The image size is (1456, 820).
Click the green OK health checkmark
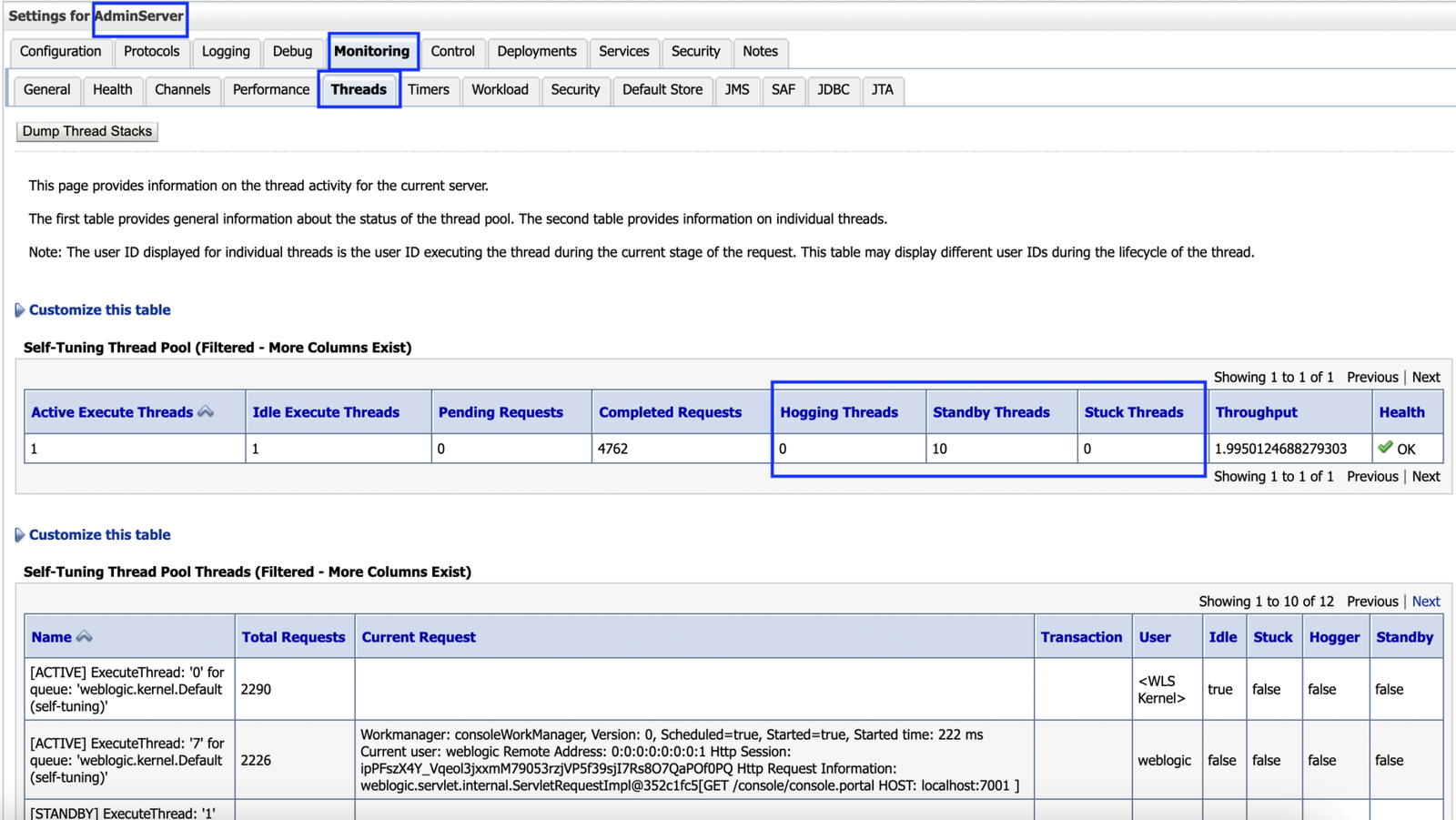(1385, 448)
